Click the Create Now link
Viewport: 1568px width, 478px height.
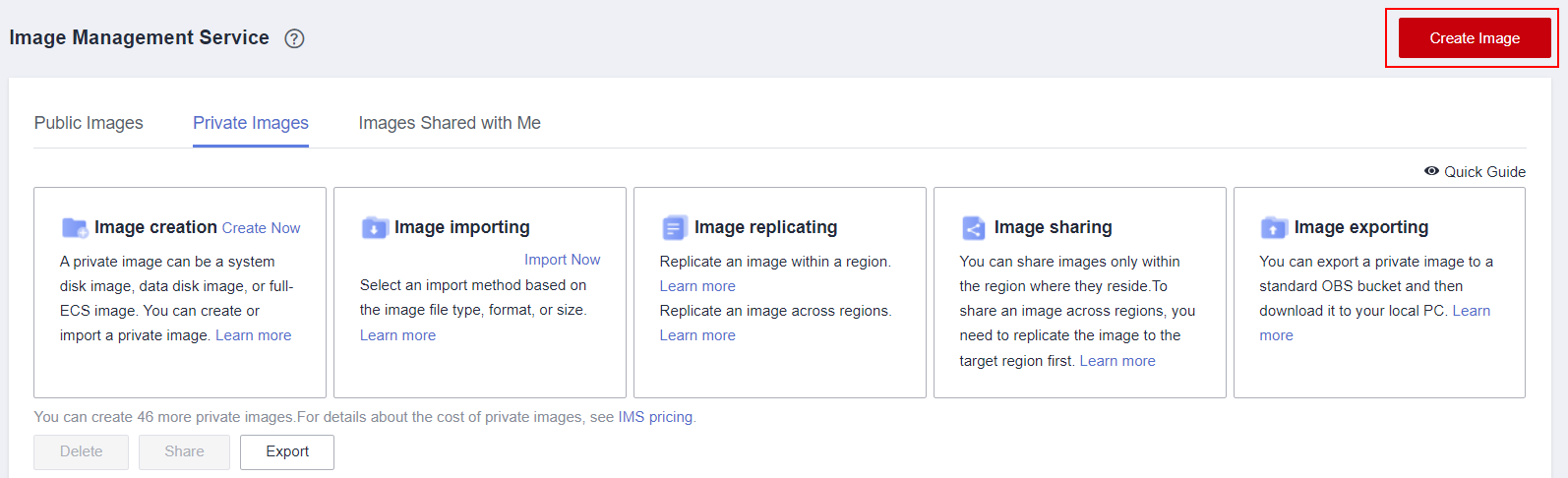pyautogui.click(x=261, y=228)
